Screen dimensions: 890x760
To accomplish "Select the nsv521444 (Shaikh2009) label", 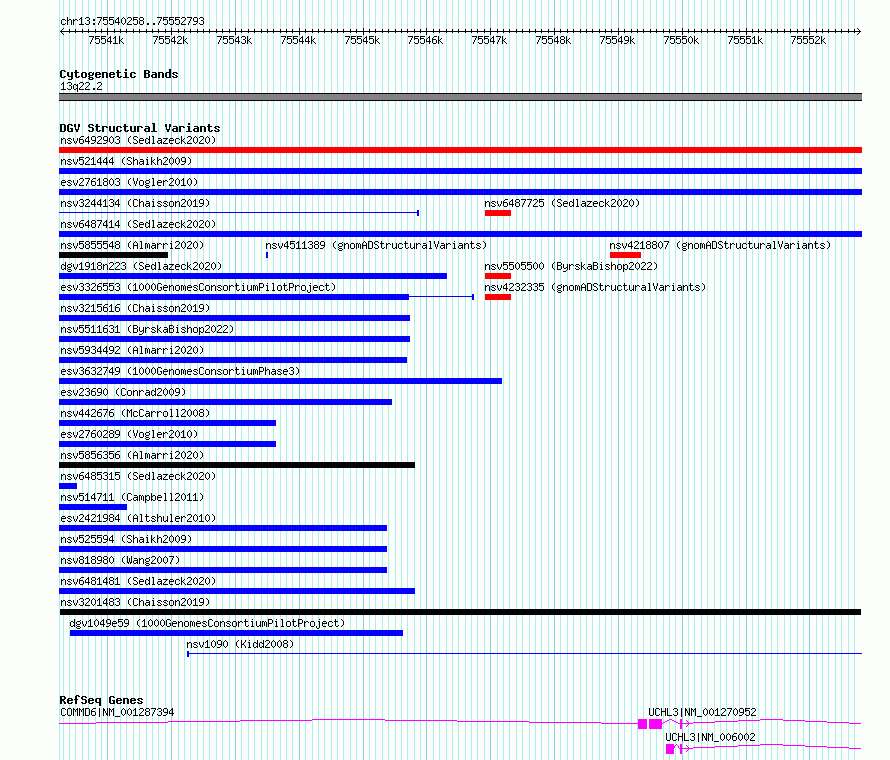I will tap(126, 161).
